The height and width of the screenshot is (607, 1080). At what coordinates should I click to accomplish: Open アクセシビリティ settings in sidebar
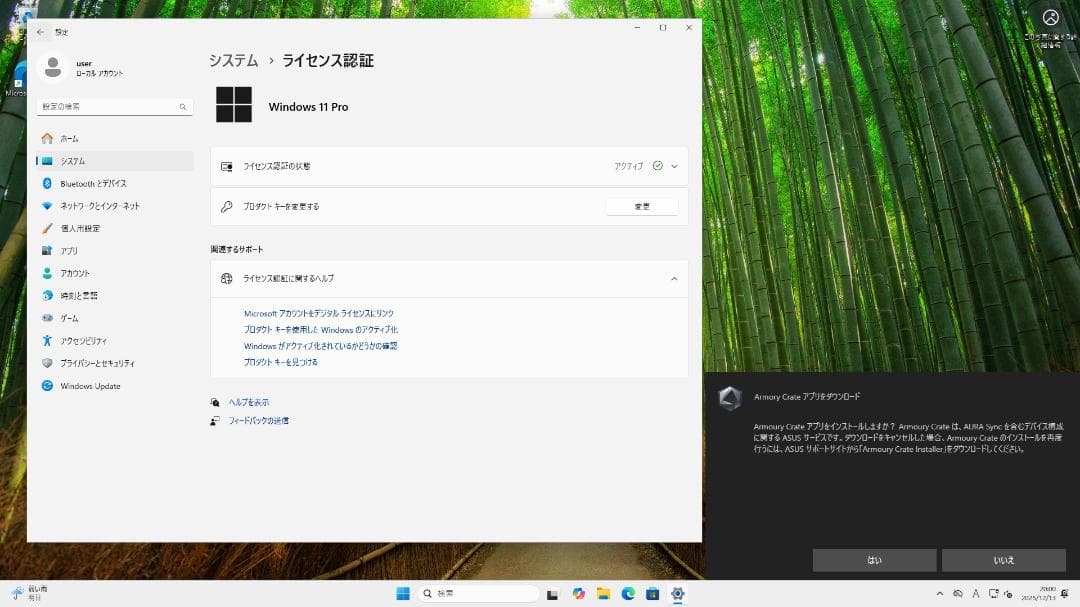click(113, 340)
